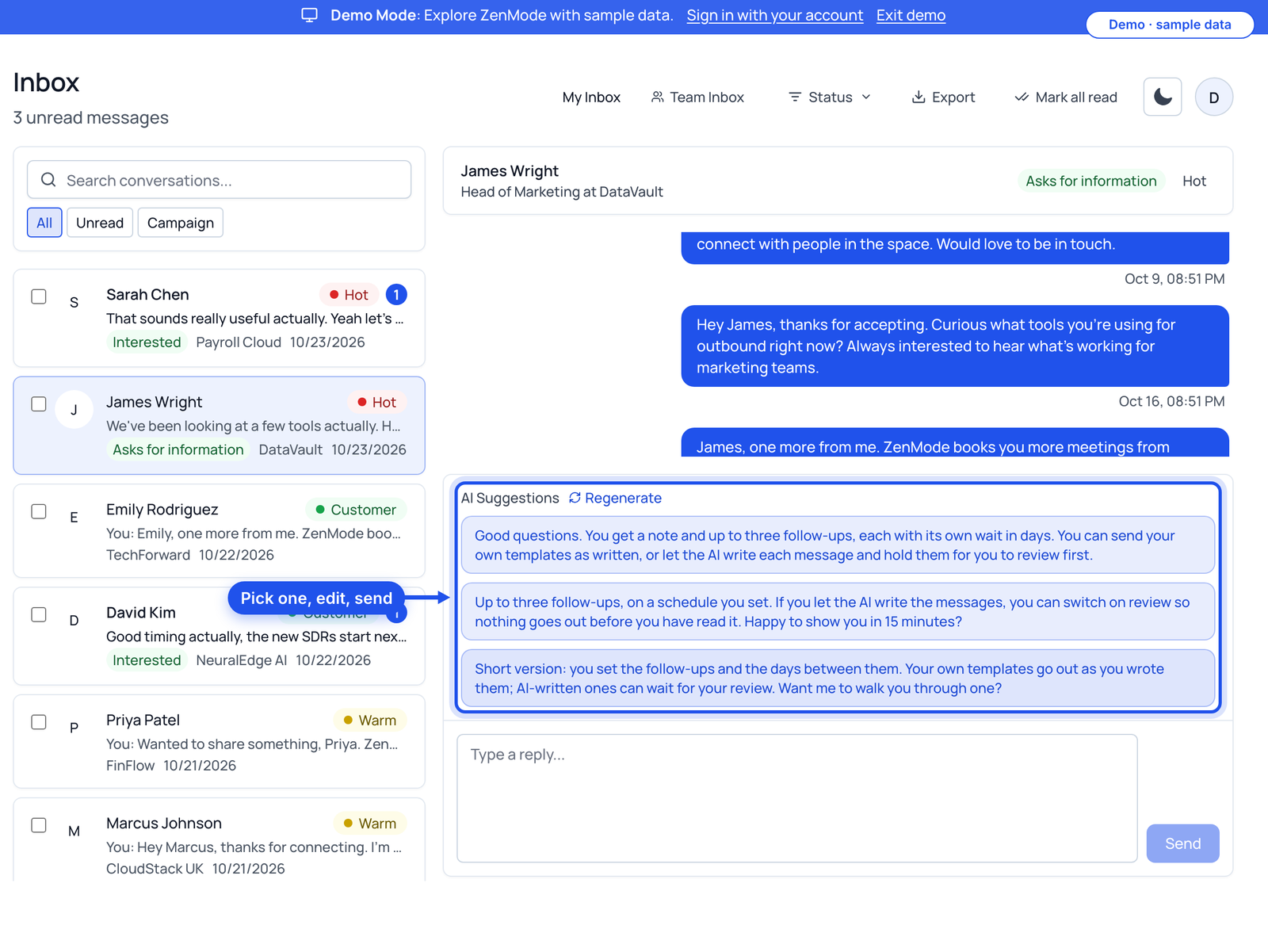Check the Emily Rodriguez conversation checkbox

39,511
